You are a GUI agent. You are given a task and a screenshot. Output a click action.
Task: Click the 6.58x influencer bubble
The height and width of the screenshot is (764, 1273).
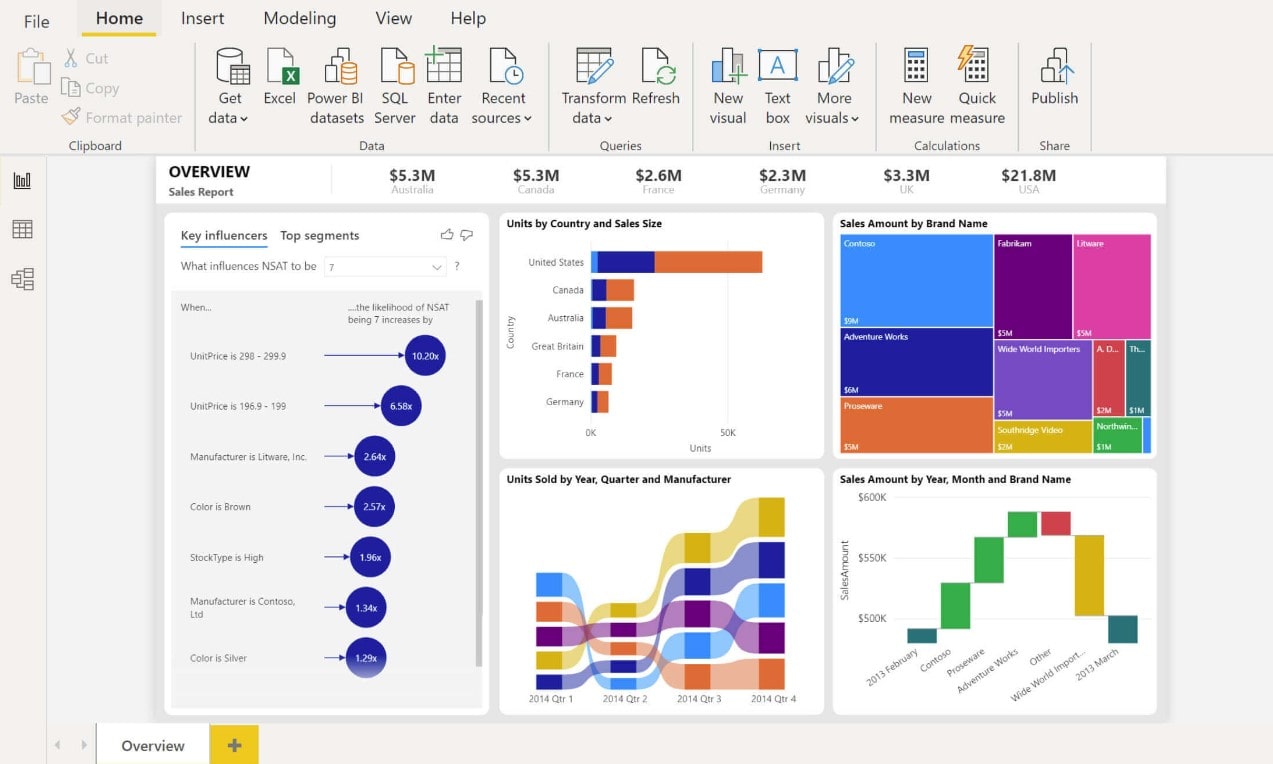pyautogui.click(x=401, y=406)
